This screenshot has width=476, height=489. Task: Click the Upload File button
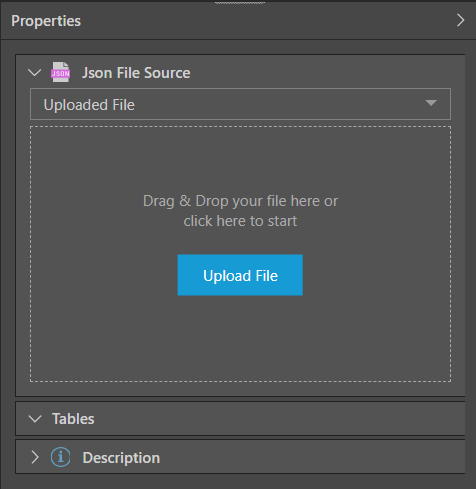point(240,275)
